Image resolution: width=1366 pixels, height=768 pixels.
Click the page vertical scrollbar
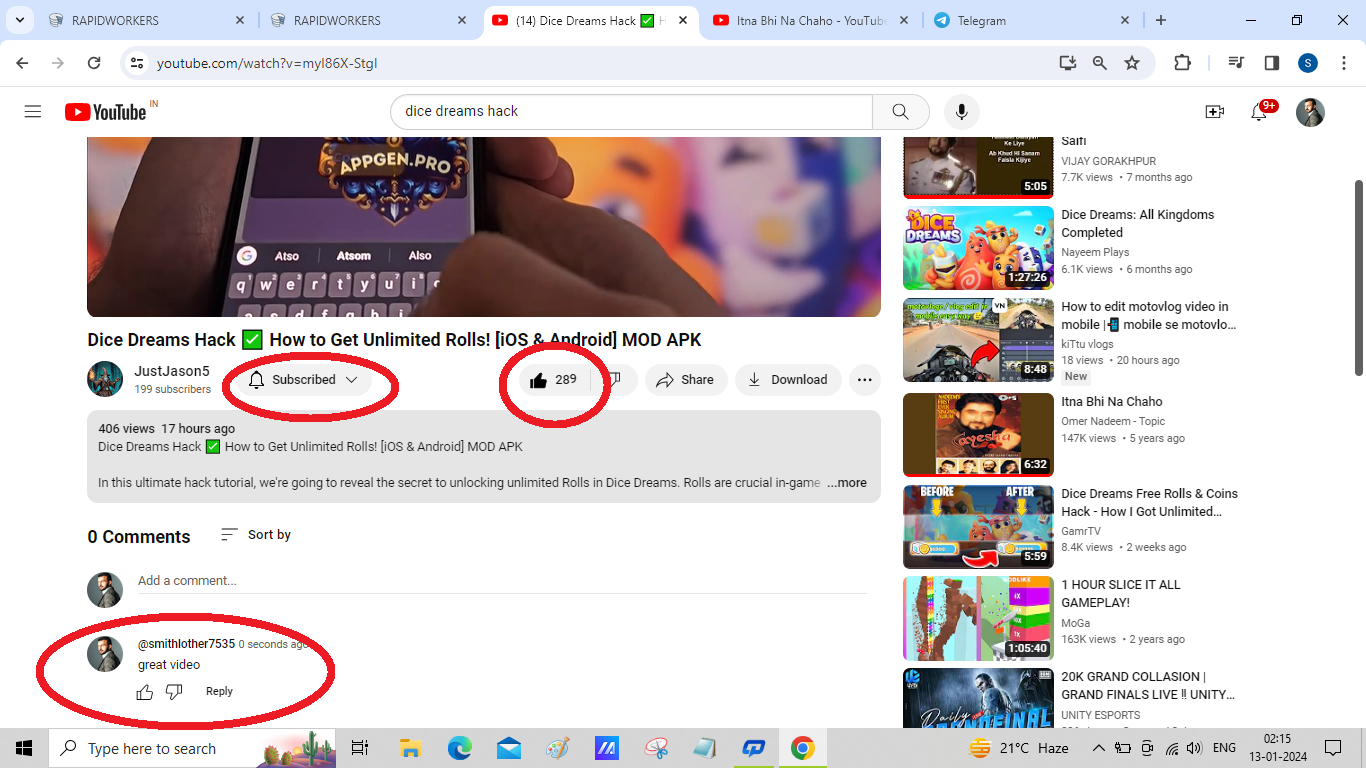[1358, 278]
